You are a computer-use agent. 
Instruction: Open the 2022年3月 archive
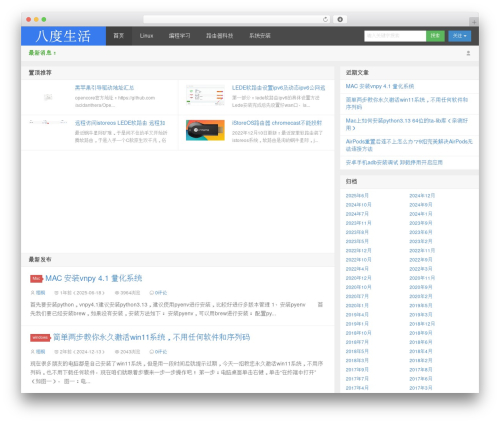[421, 269]
